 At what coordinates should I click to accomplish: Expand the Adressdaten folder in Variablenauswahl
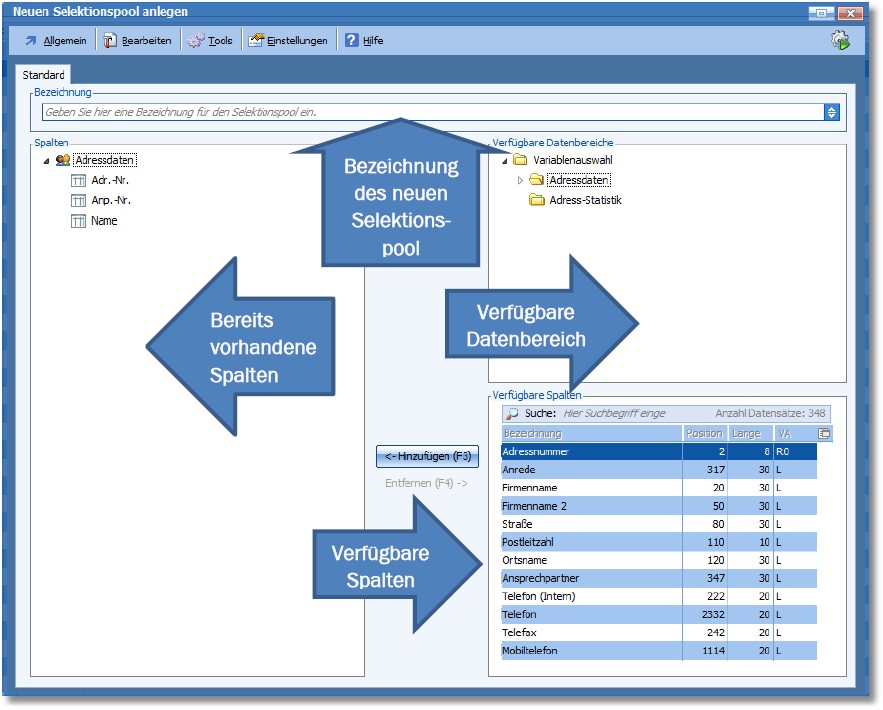520,180
